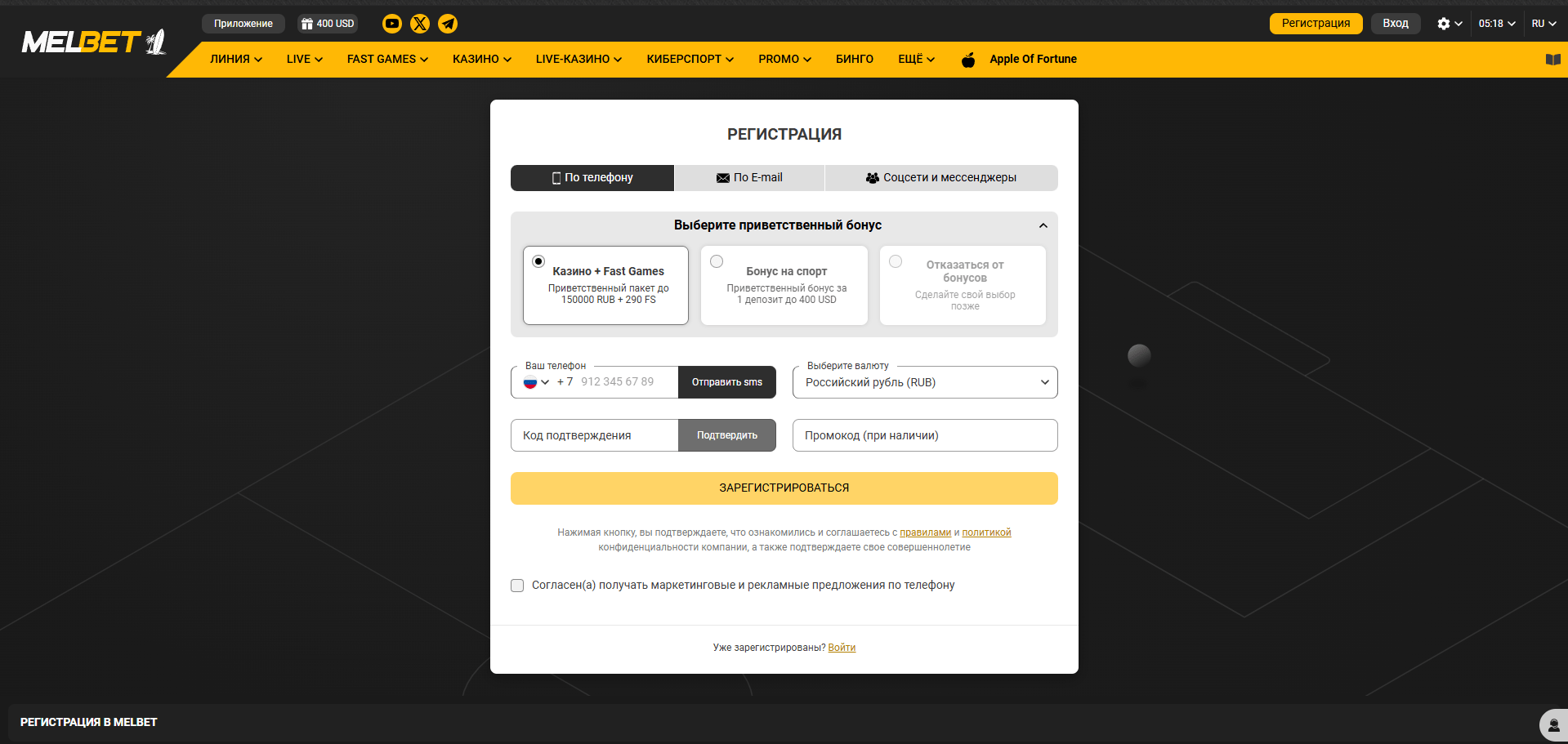Expand the PROMO menu
This screenshot has height=744, width=1568.
784,60
